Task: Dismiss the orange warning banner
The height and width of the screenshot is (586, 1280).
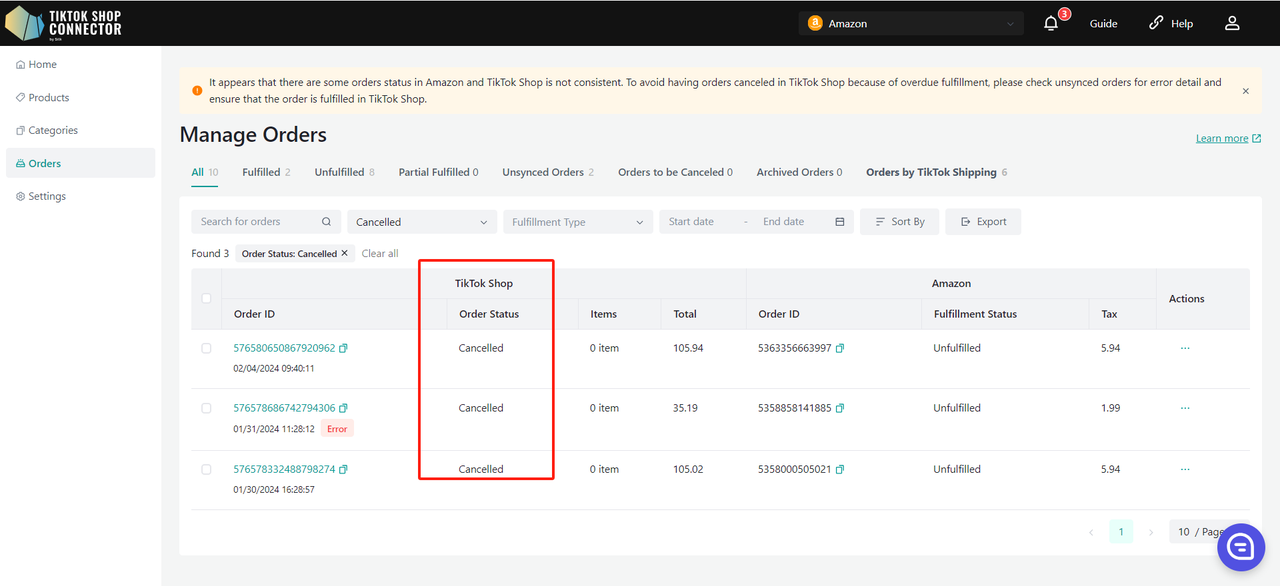Action: (x=1245, y=91)
